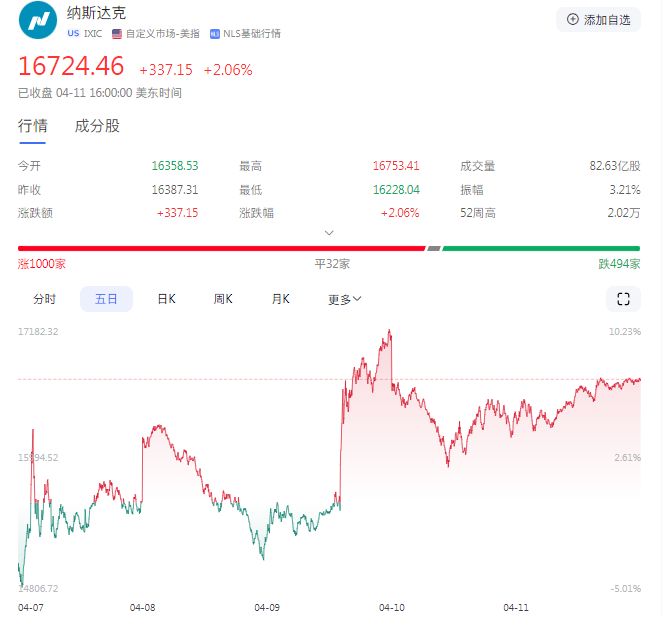This screenshot has height=617, width=662.
Task: Click the 今开 value 16358.53
Action: pyautogui.click(x=175, y=166)
